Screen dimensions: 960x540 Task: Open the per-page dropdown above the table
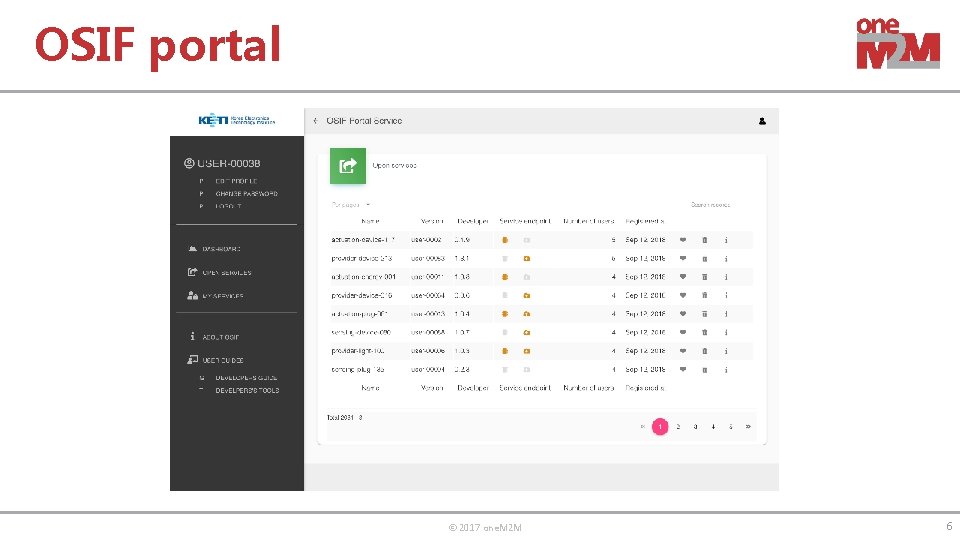[x=351, y=204]
